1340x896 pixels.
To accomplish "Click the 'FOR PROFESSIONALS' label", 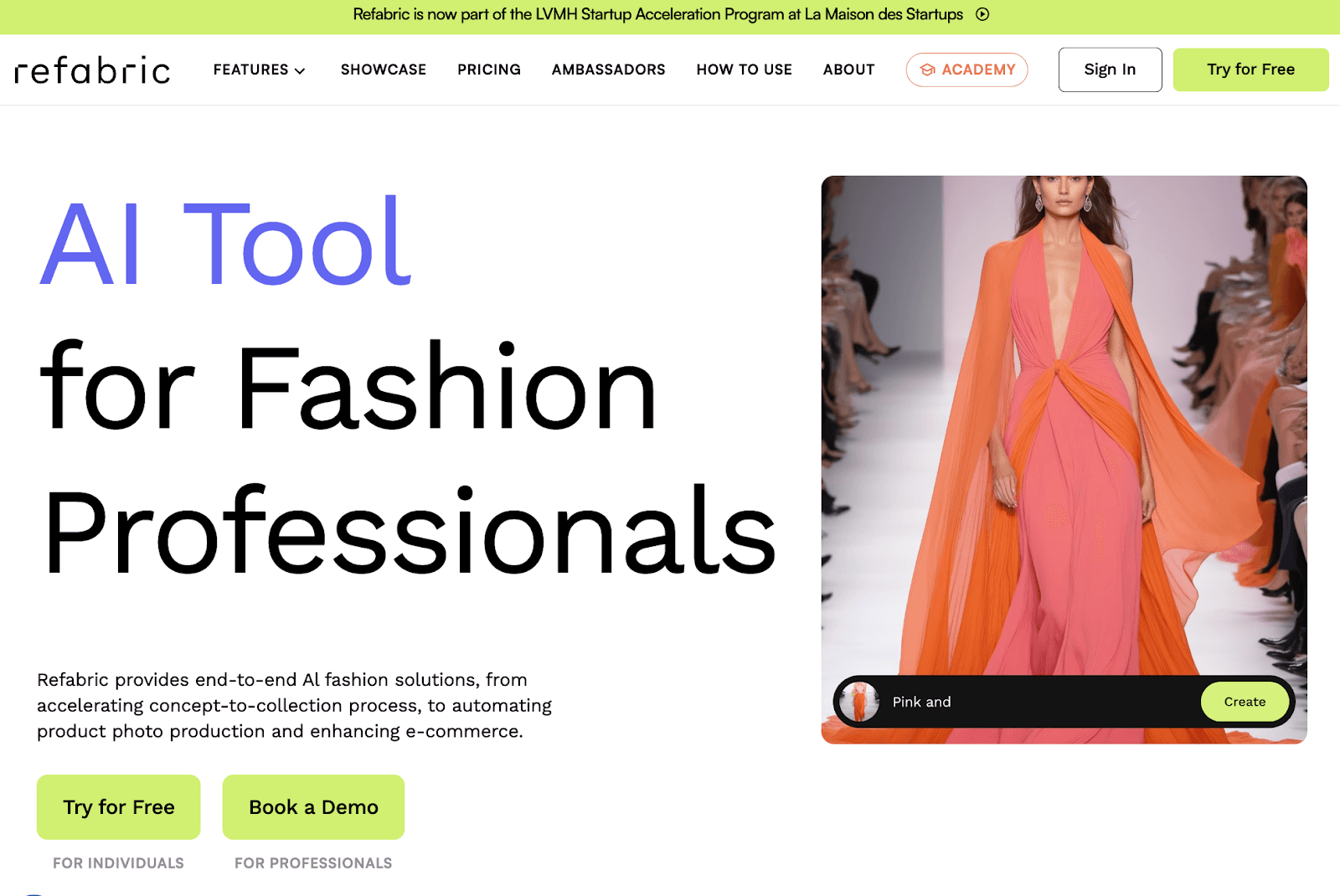I will click(x=313, y=863).
